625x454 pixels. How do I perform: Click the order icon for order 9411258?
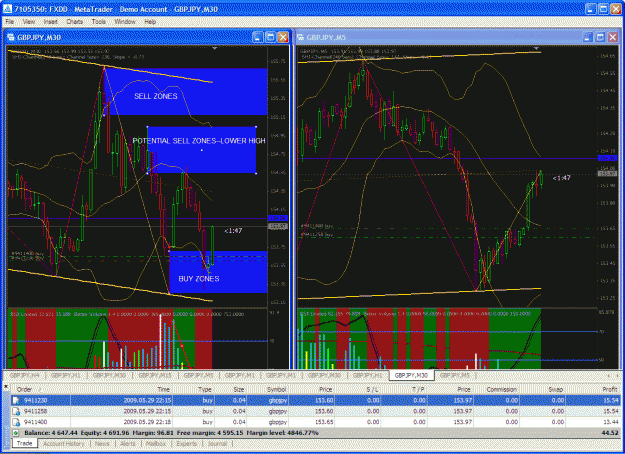tap(16, 411)
